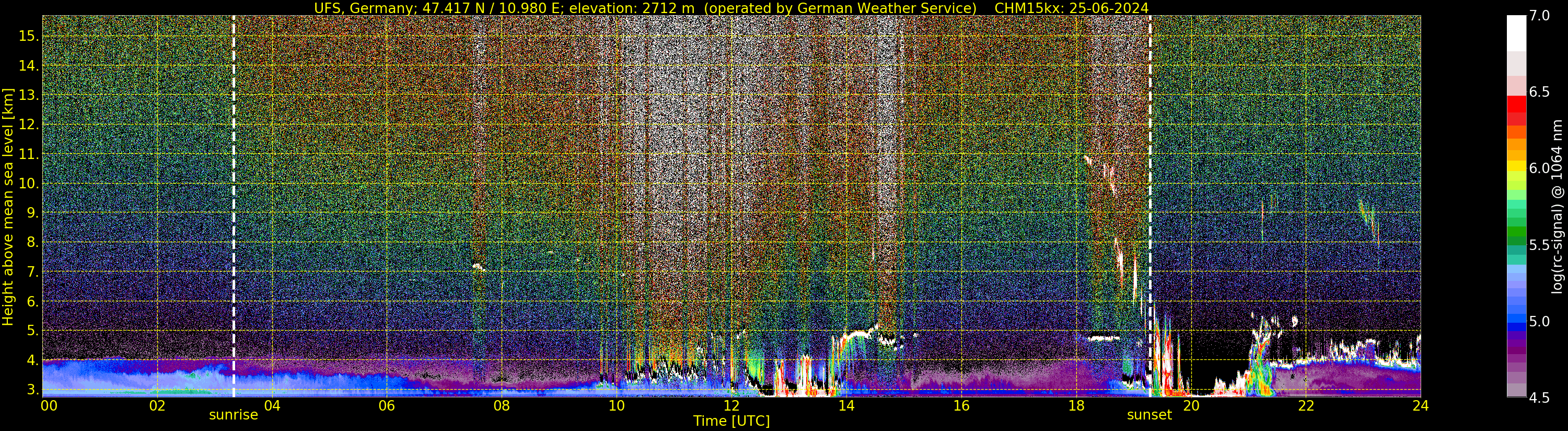Click the '13.' height axis tick label
Viewport: 1568px width, 431px height.
(29, 96)
